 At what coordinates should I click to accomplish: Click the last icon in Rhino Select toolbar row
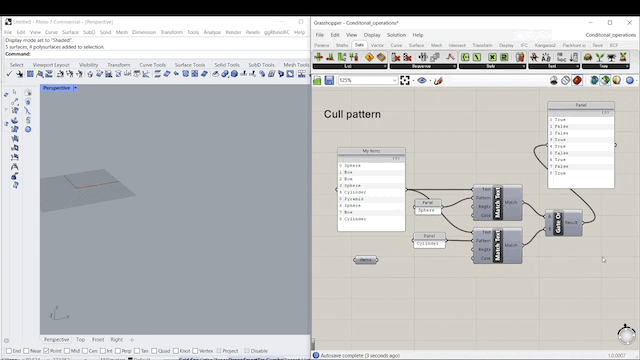click(302, 74)
